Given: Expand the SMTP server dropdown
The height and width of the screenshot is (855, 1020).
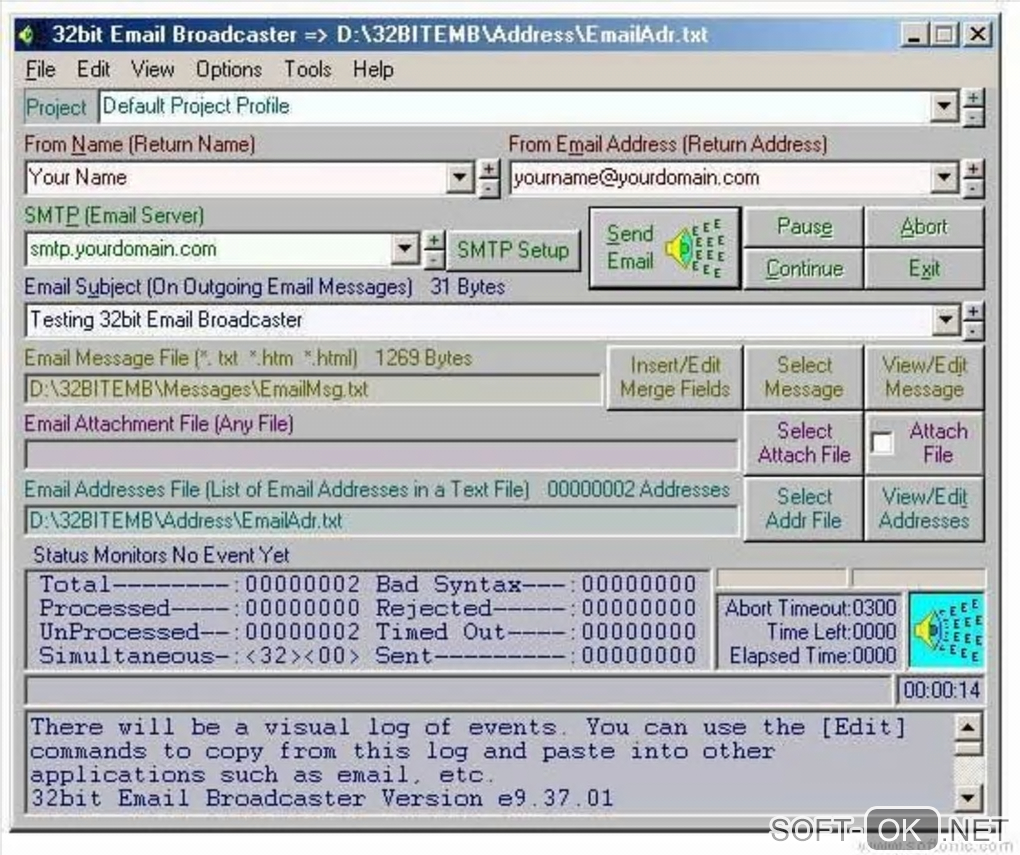Looking at the screenshot, I should tap(404, 249).
